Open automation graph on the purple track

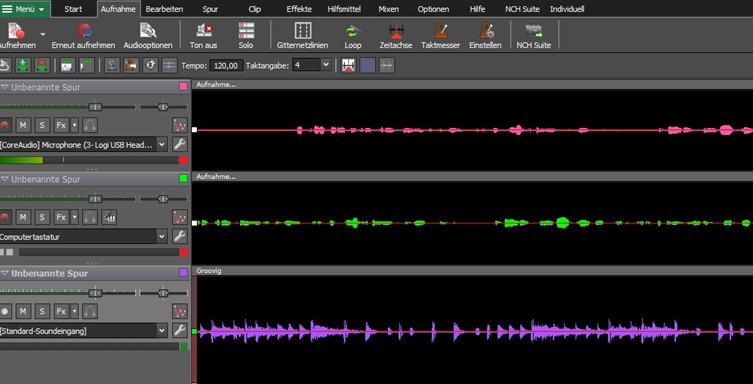point(180,312)
